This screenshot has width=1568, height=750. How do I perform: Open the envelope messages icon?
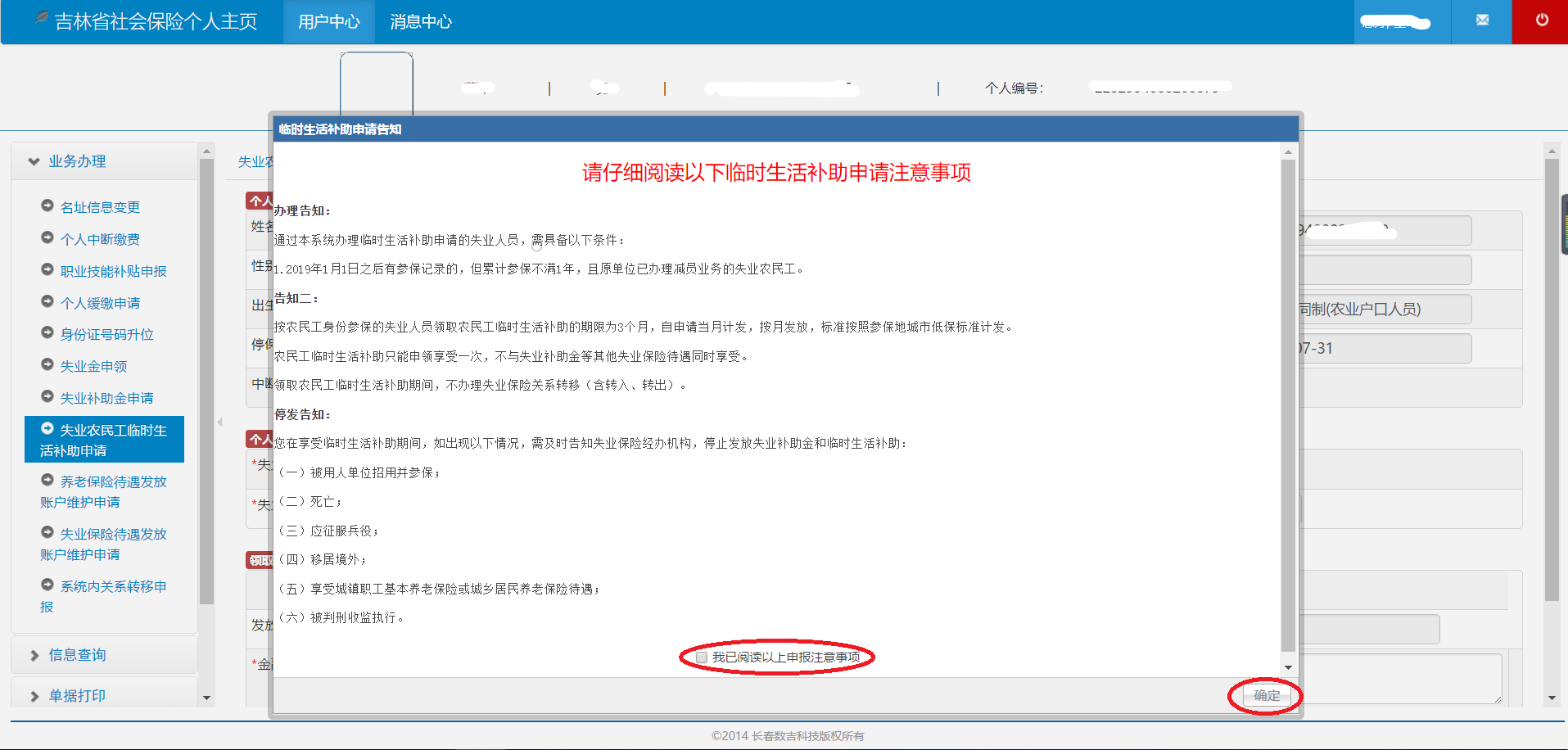click(x=1482, y=20)
